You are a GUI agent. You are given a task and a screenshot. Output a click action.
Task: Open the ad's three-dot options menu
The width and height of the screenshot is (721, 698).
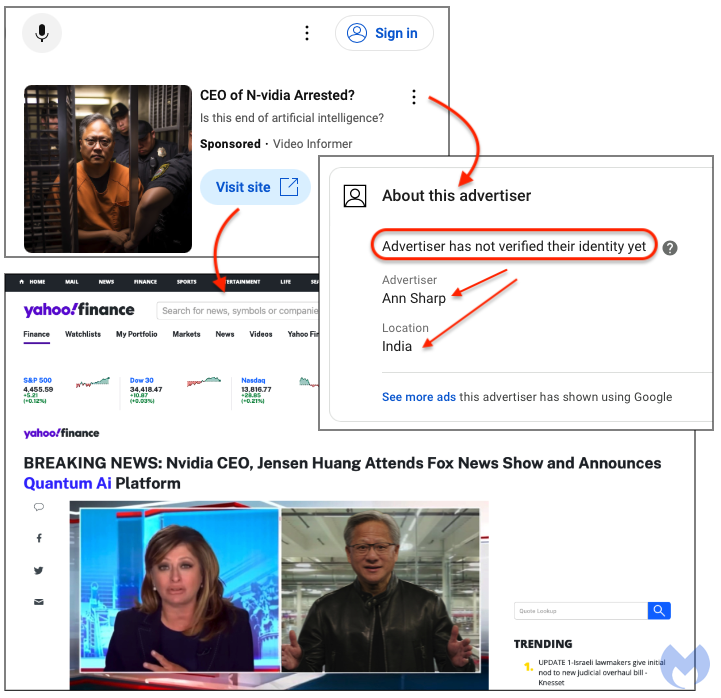click(x=414, y=97)
